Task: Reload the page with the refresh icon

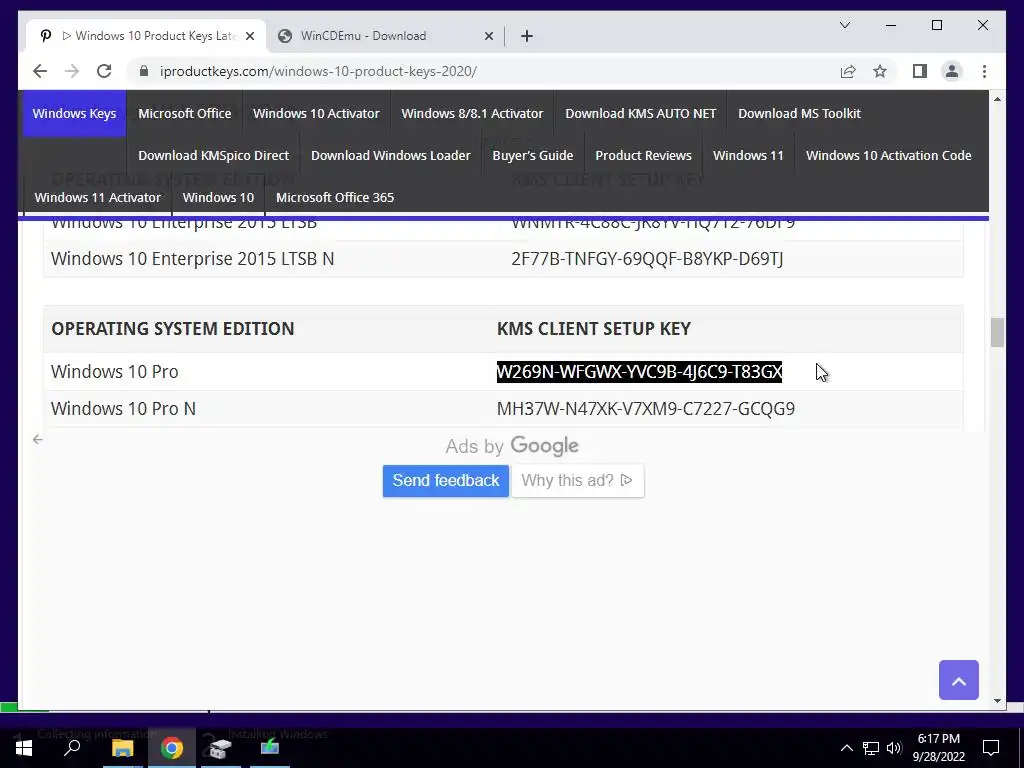Action: tap(104, 71)
